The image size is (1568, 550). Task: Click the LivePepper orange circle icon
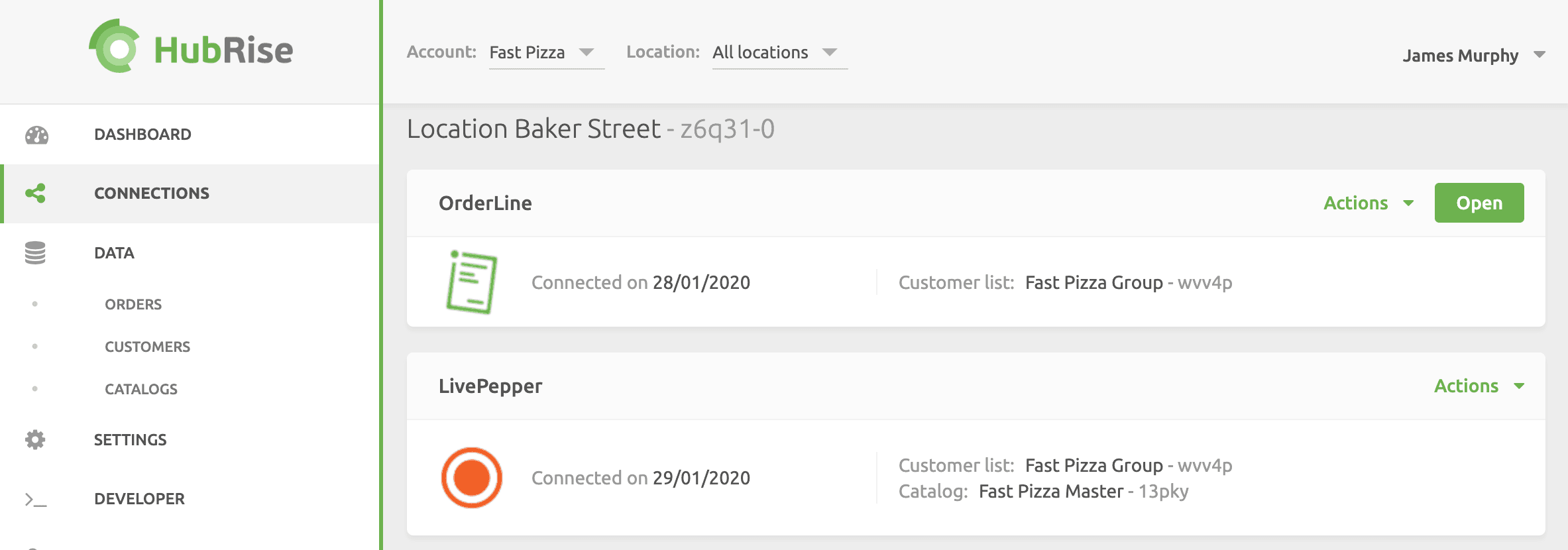coord(472,477)
